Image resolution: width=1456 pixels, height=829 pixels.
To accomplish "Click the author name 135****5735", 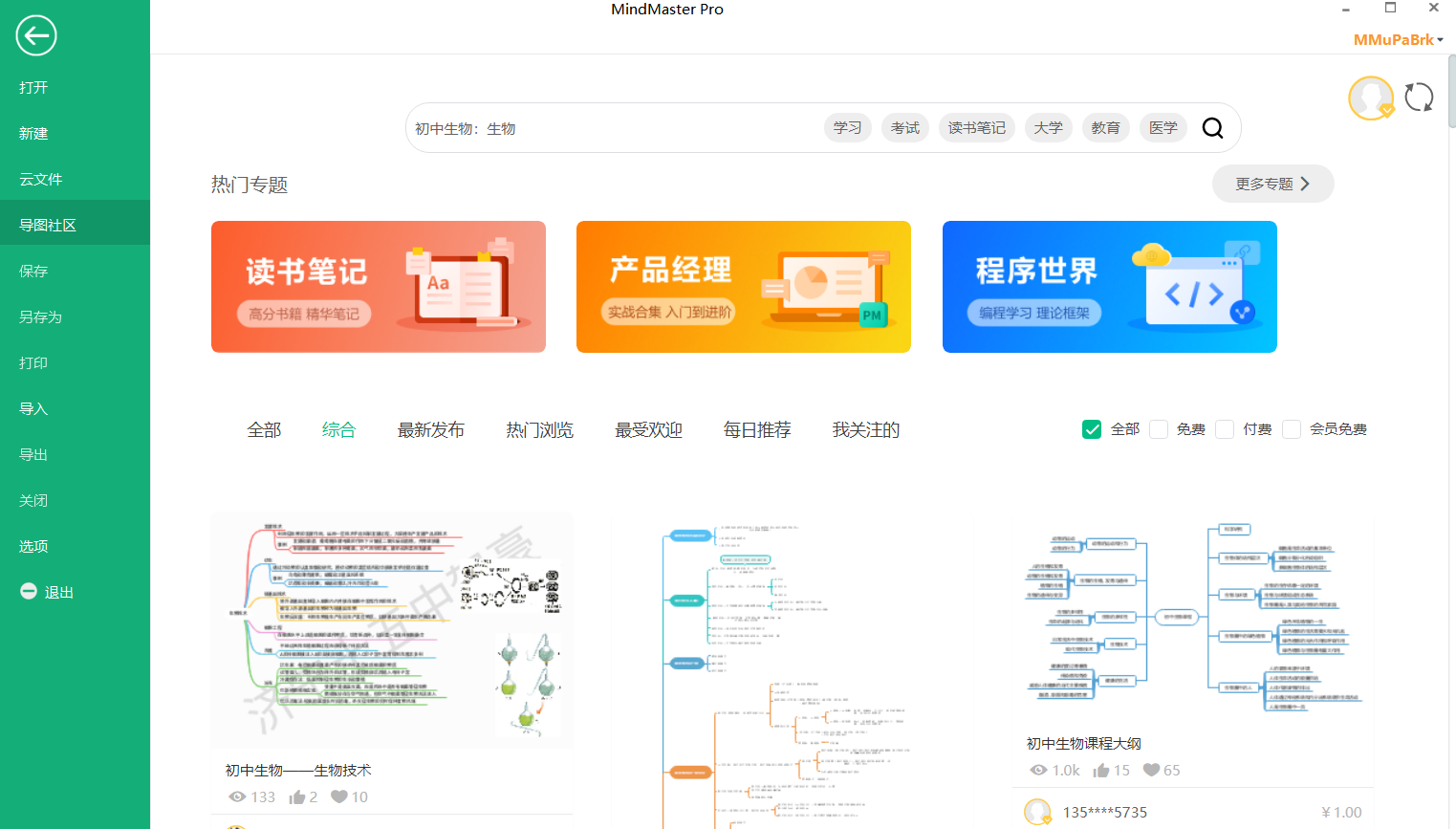I will (x=1105, y=812).
